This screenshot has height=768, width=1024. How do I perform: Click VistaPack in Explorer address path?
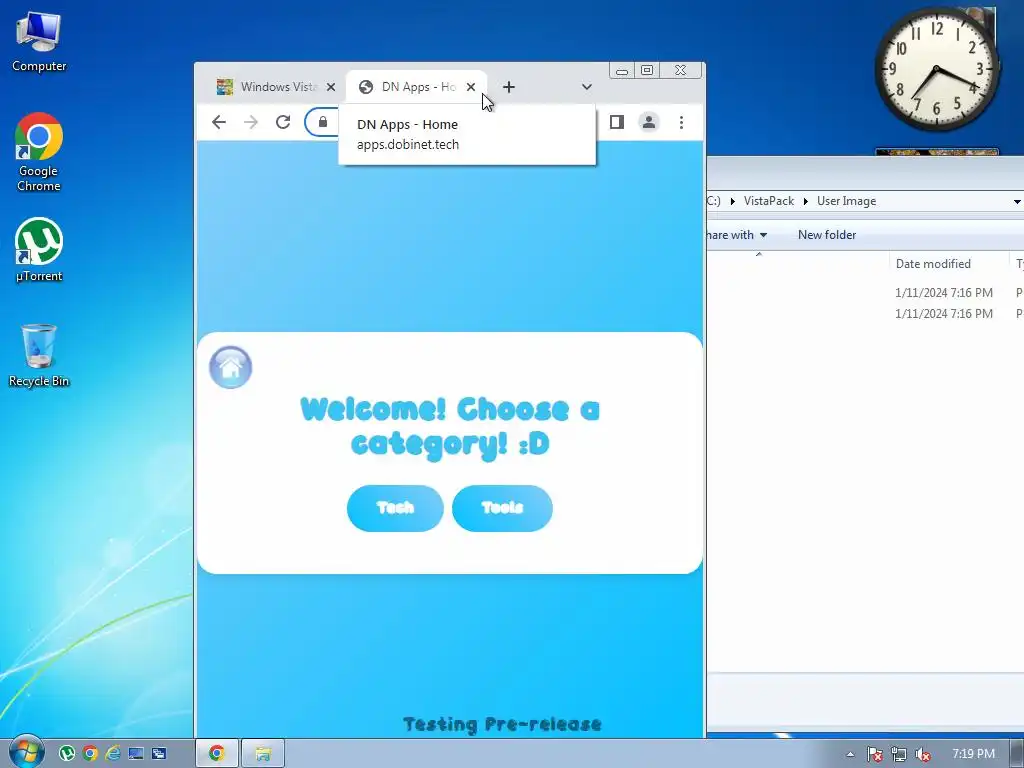pos(769,201)
